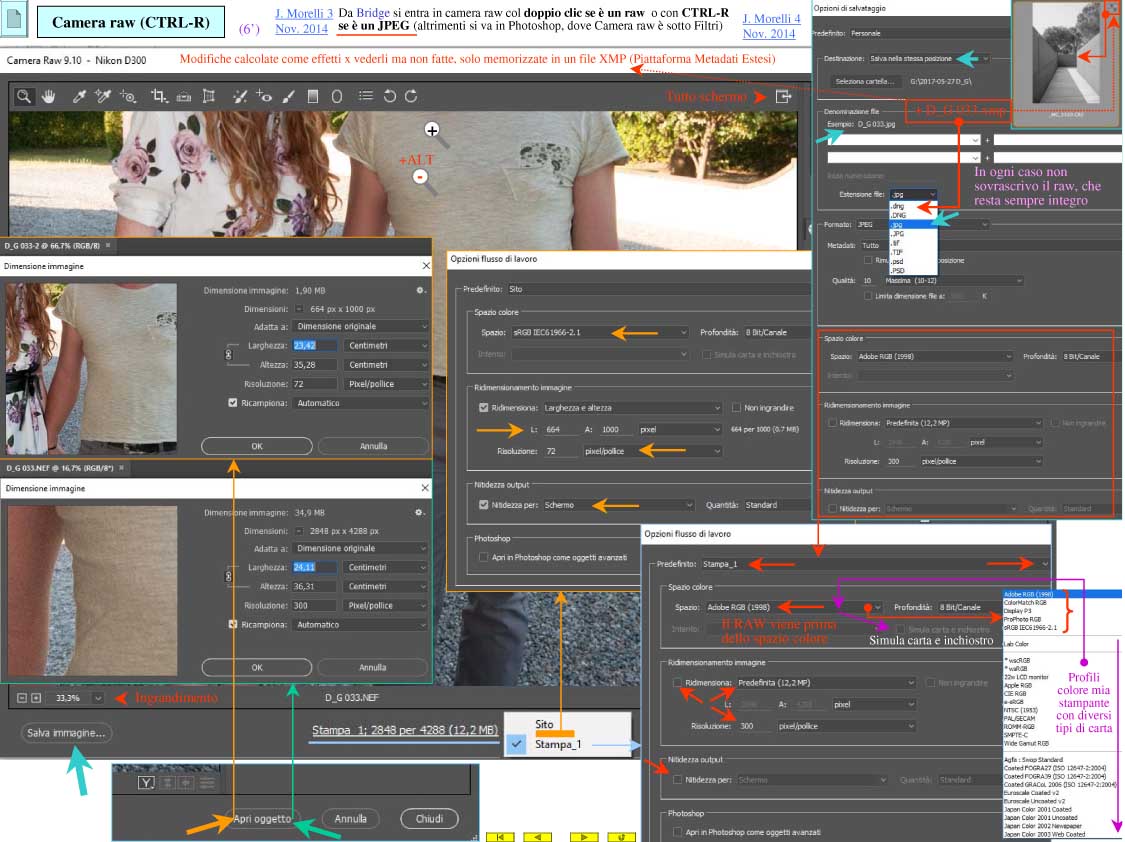
Task: Select the Zoom tool in Camera Raw toolbar
Action: (x=24, y=96)
